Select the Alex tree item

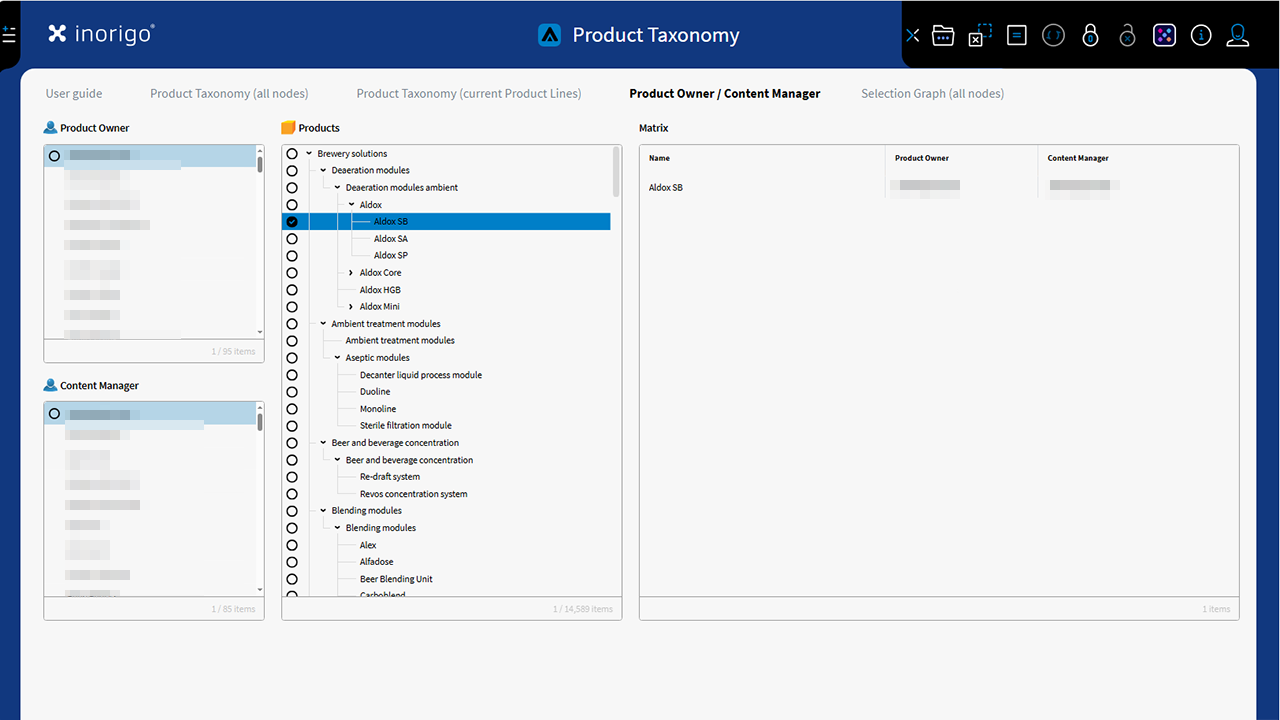(x=368, y=545)
